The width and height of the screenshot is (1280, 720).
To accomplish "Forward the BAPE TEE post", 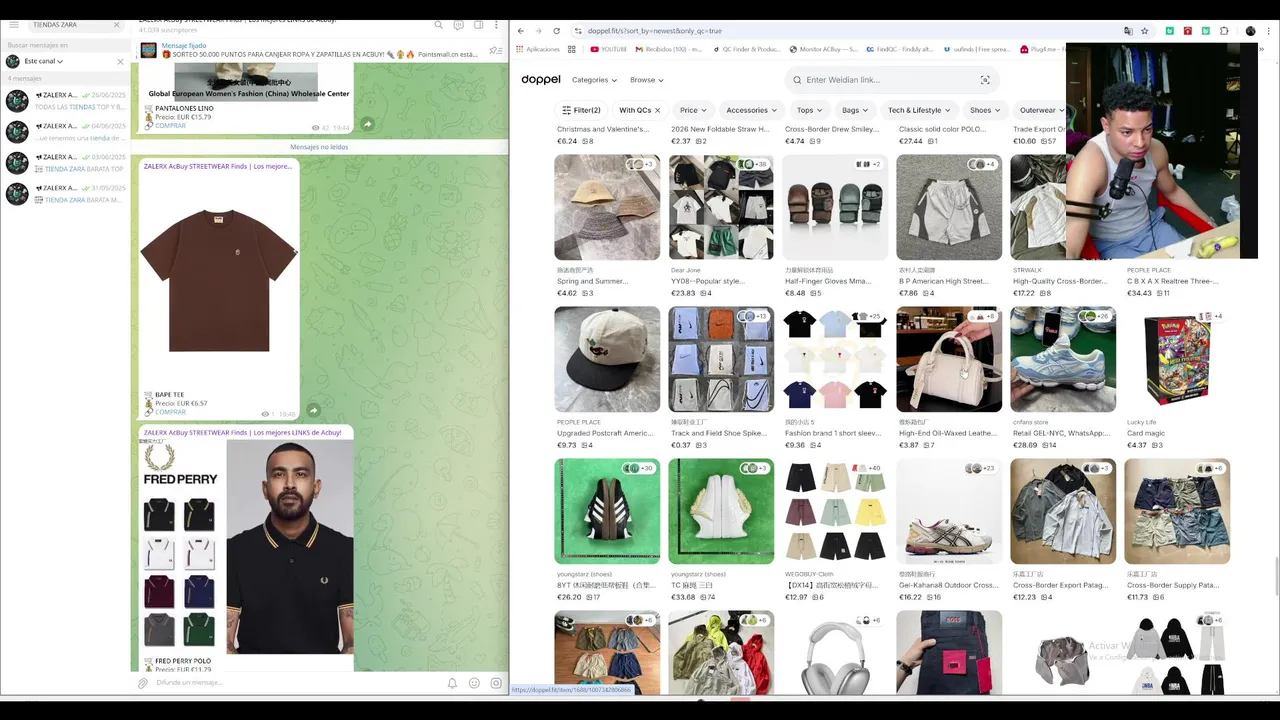I will pyautogui.click(x=313, y=410).
